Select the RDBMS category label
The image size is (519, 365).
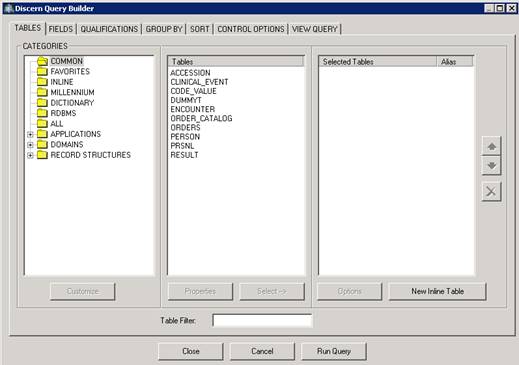click(x=63, y=113)
